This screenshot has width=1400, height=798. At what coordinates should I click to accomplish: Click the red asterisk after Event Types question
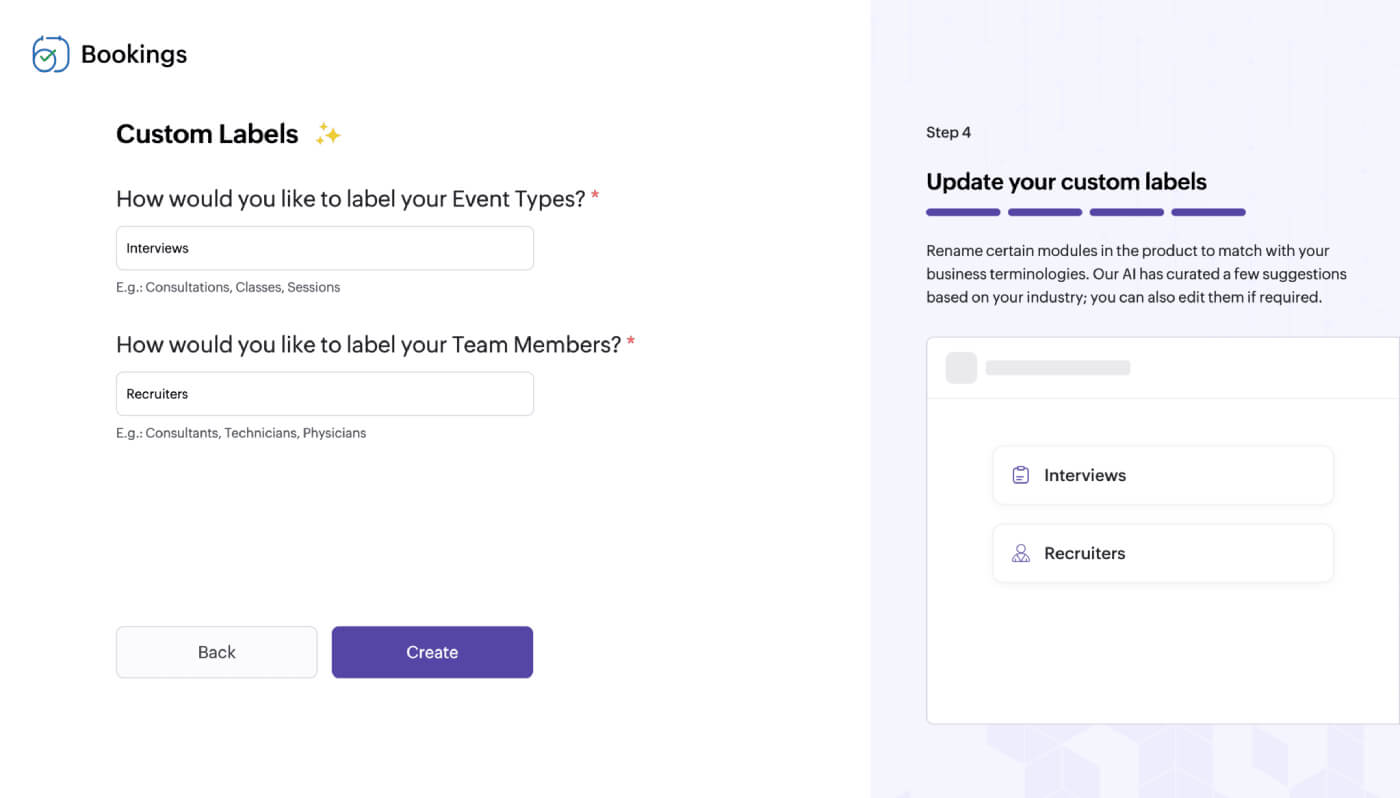pyautogui.click(x=594, y=196)
